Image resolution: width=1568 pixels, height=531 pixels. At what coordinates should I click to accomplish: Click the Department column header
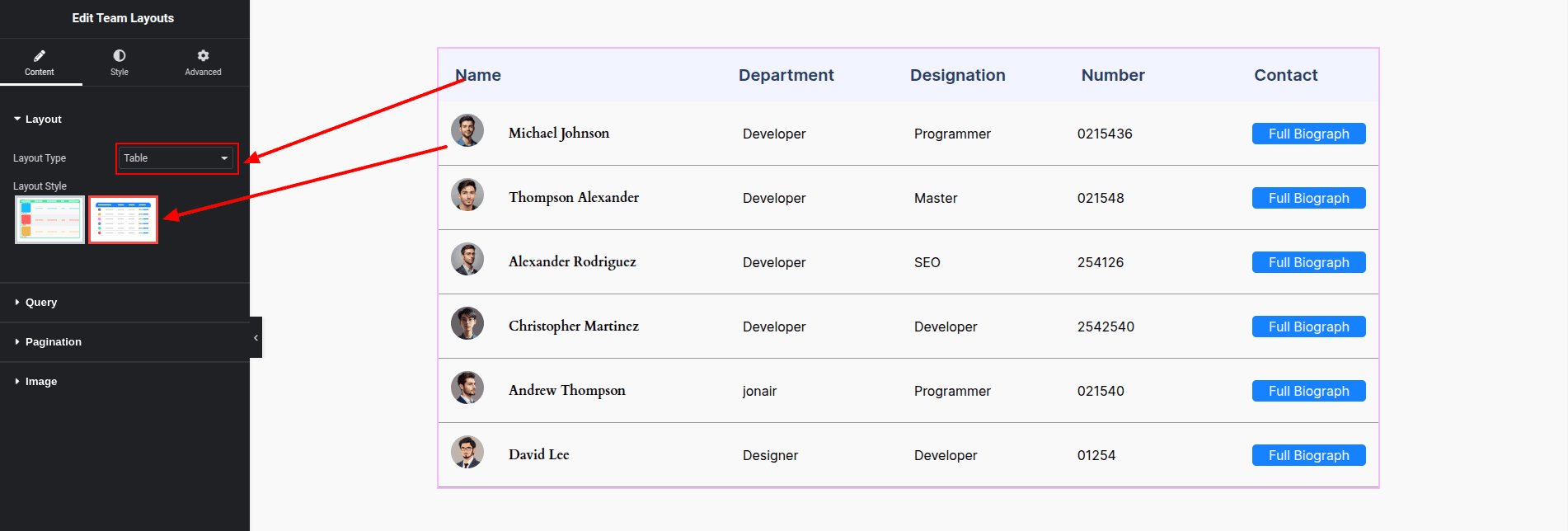[x=786, y=75]
